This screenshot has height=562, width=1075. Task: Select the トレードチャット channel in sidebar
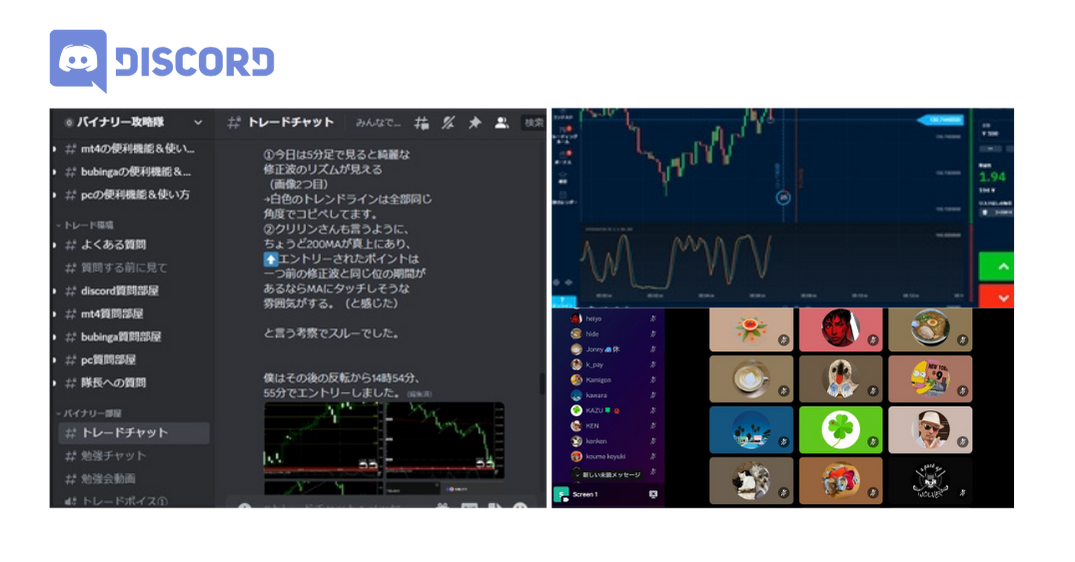134,432
